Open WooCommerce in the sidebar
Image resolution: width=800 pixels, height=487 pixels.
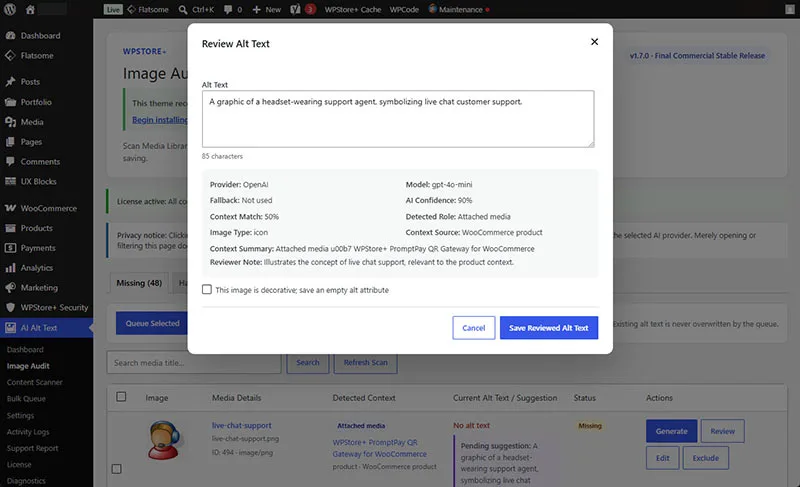pyautogui.click(x=46, y=208)
